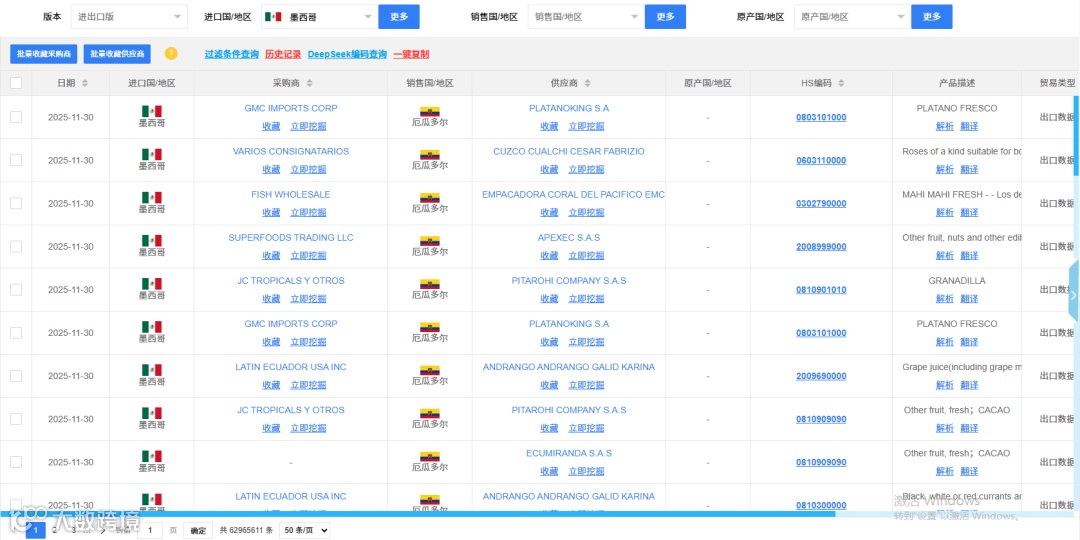
Task: Check the FISH WHOLESALE row checkbox
Action: [16, 203]
